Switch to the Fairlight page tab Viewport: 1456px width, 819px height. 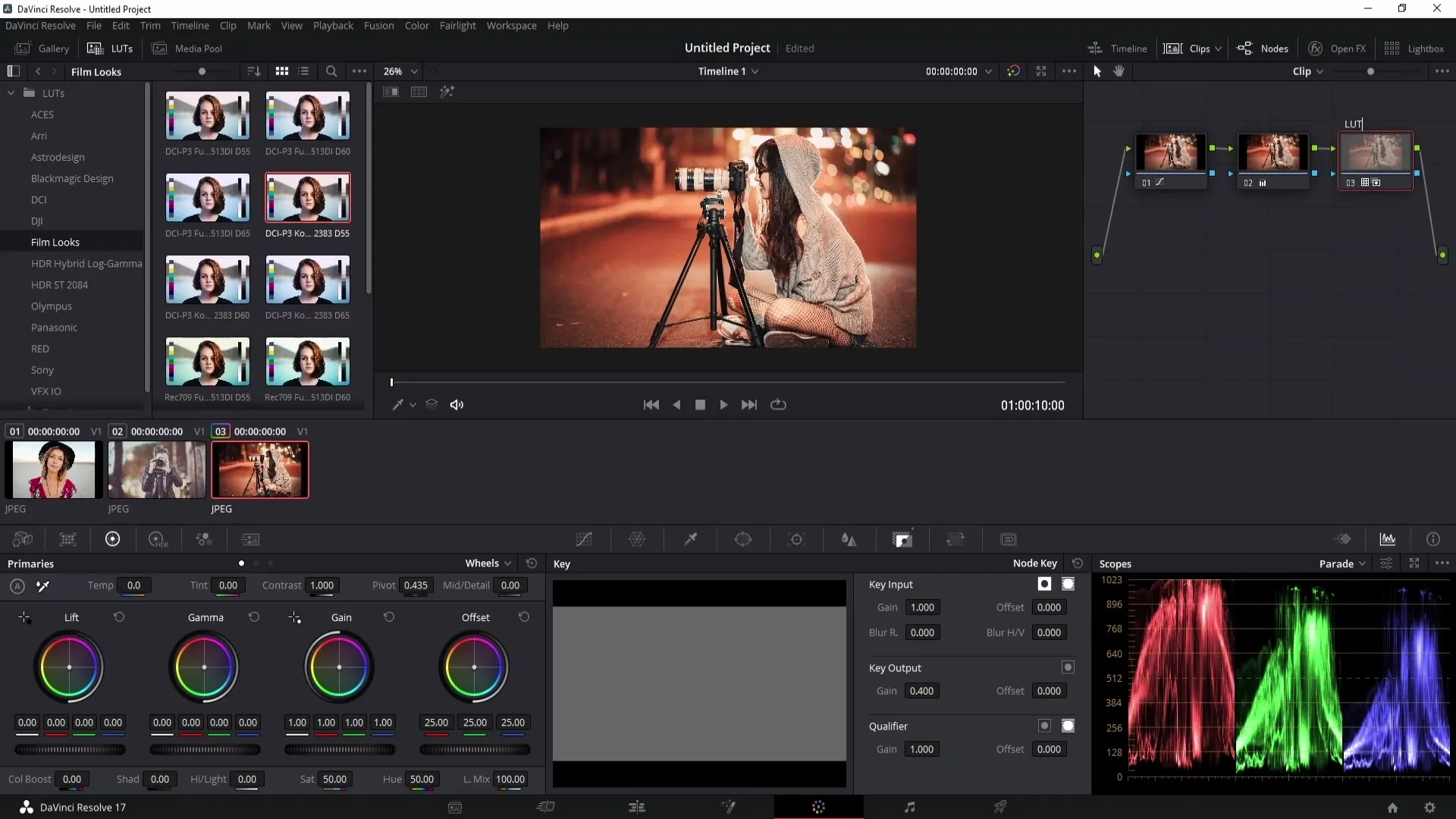(x=909, y=807)
